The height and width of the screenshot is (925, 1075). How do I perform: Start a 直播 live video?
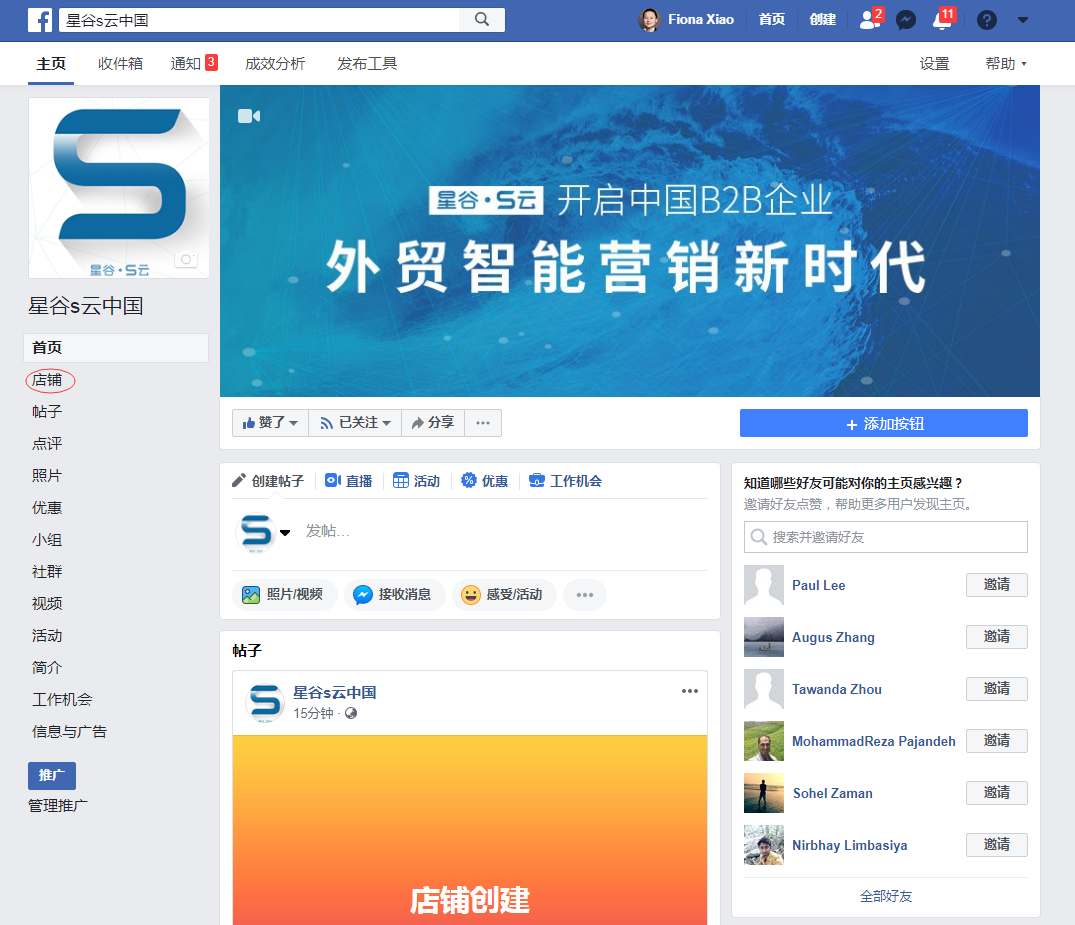coord(349,481)
